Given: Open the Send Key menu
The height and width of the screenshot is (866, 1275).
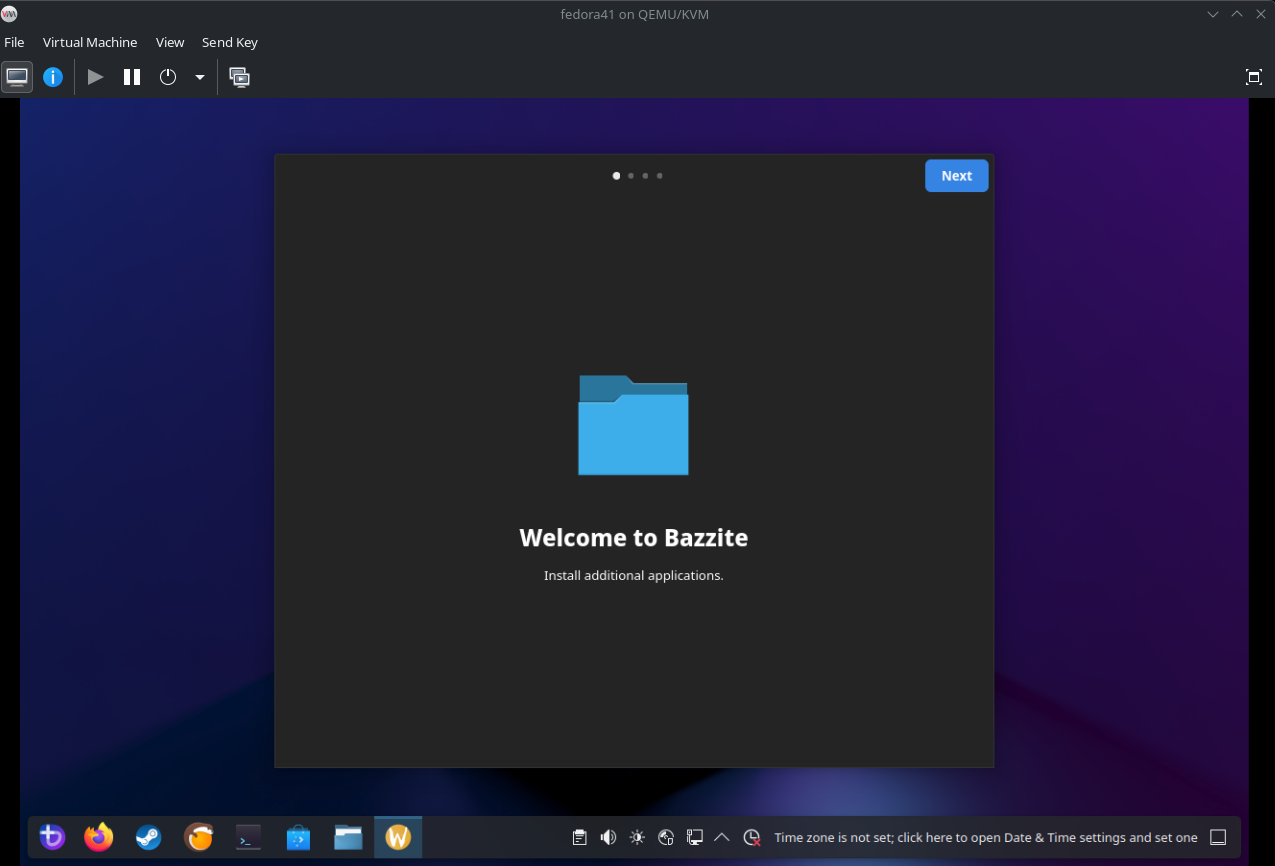Looking at the screenshot, I should (x=230, y=42).
